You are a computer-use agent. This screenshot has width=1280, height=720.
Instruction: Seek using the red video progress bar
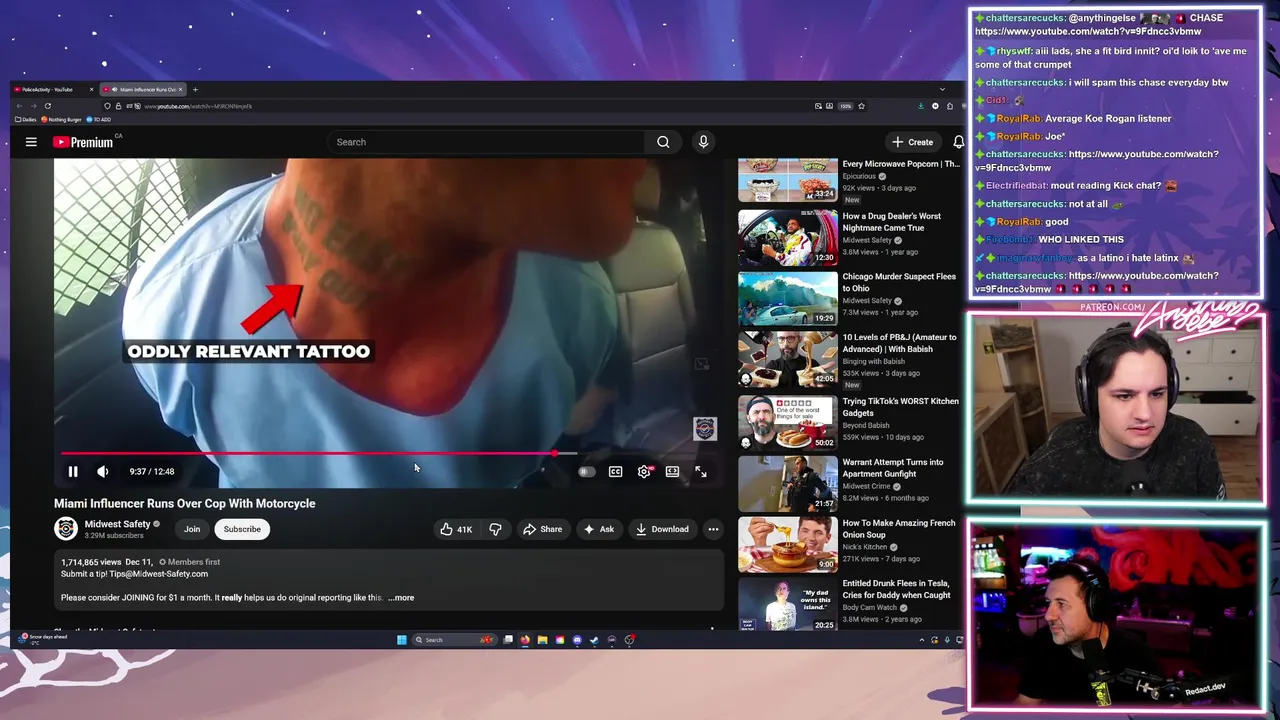[x=388, y=454]
